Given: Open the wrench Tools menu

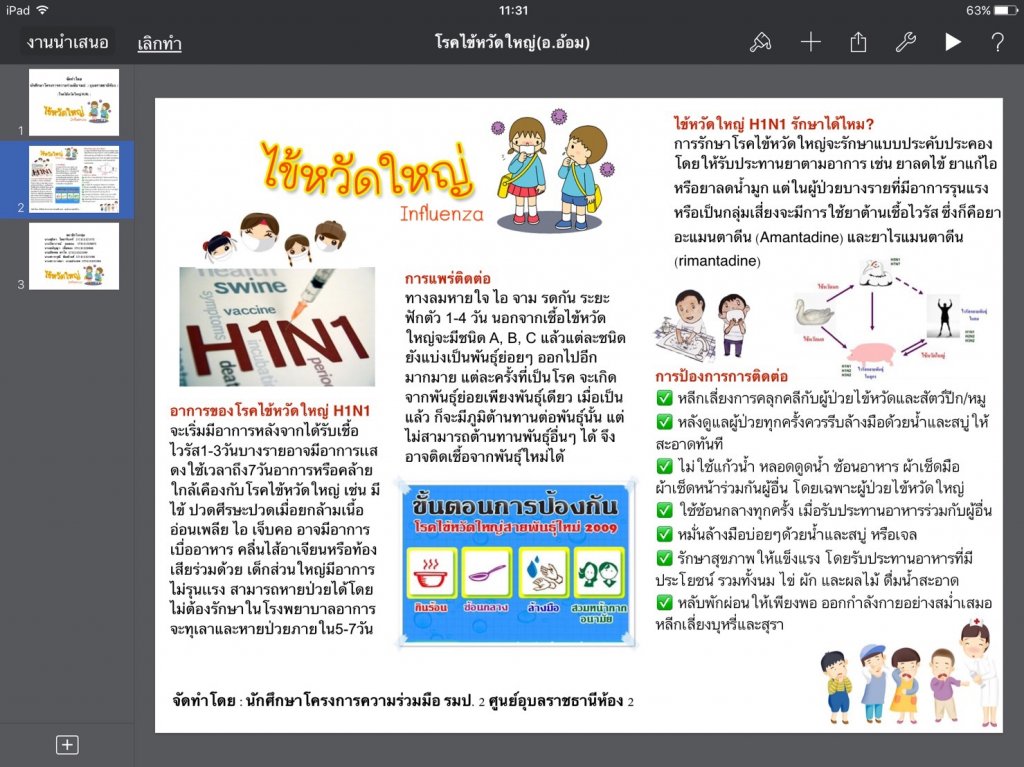Looking at the screenshot, I should pos(905,42).
